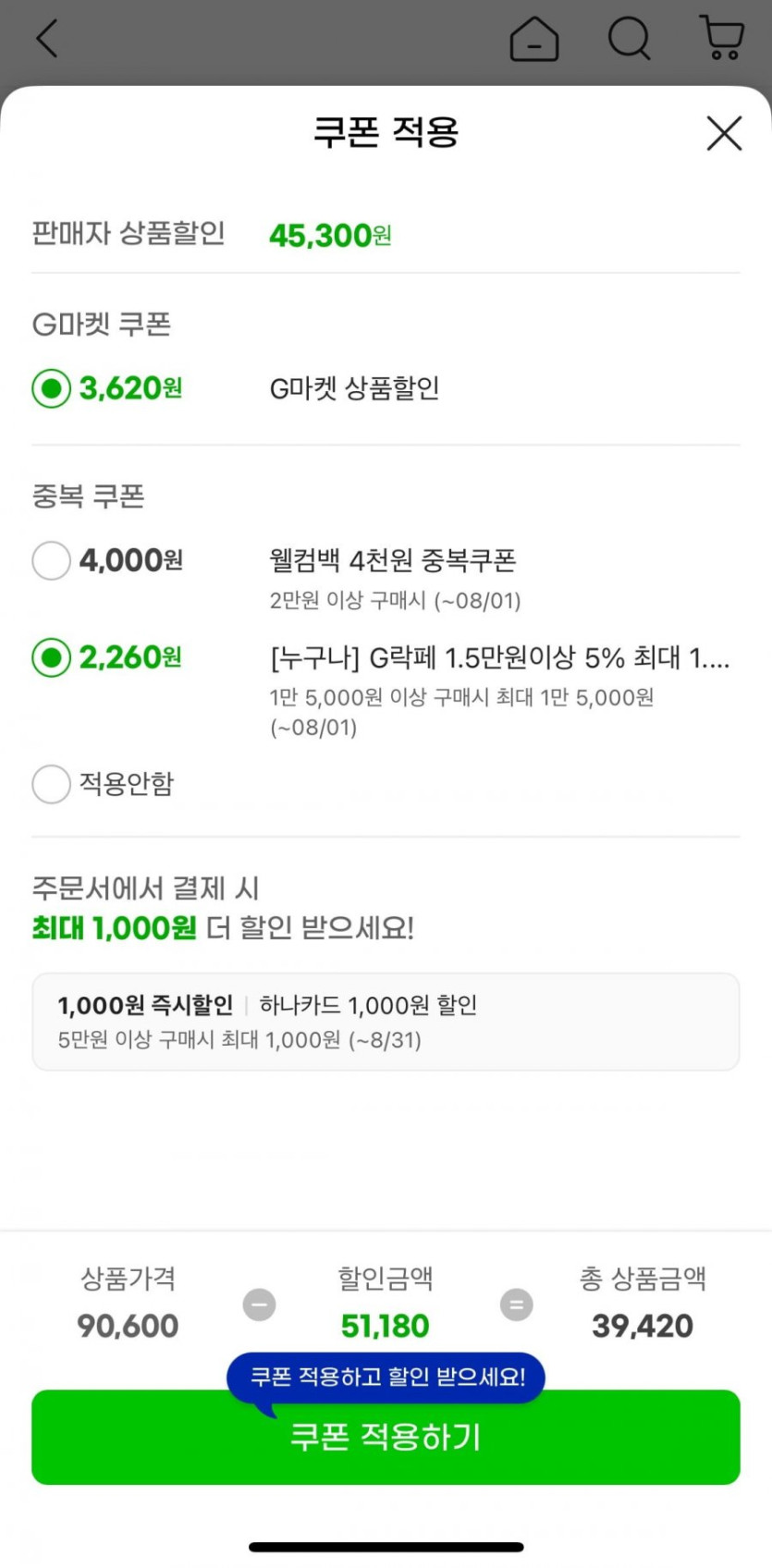Go to the home screen icon

[x=534, y=39]
